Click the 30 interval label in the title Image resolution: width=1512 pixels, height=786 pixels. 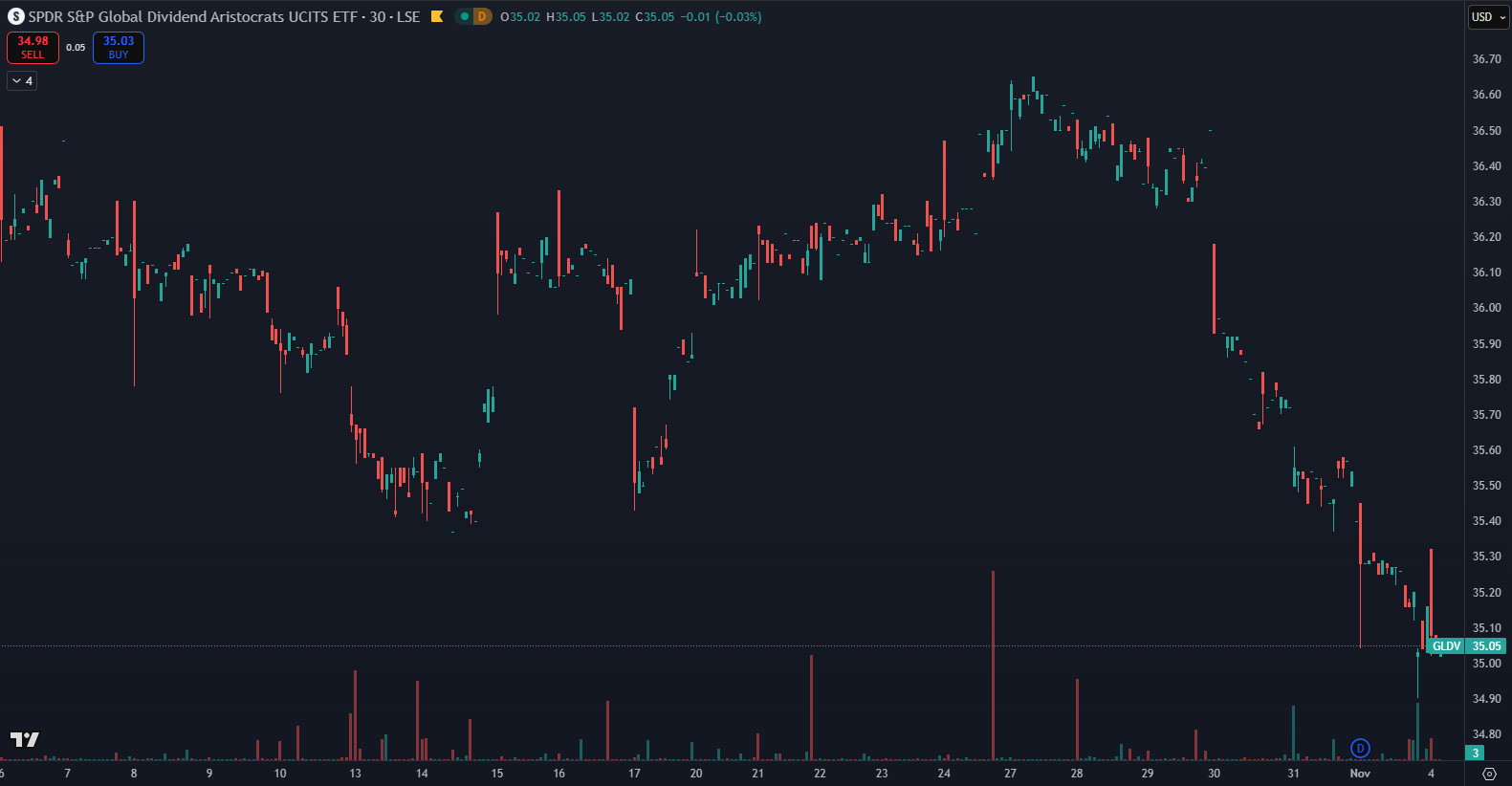[x=378, y=16]
